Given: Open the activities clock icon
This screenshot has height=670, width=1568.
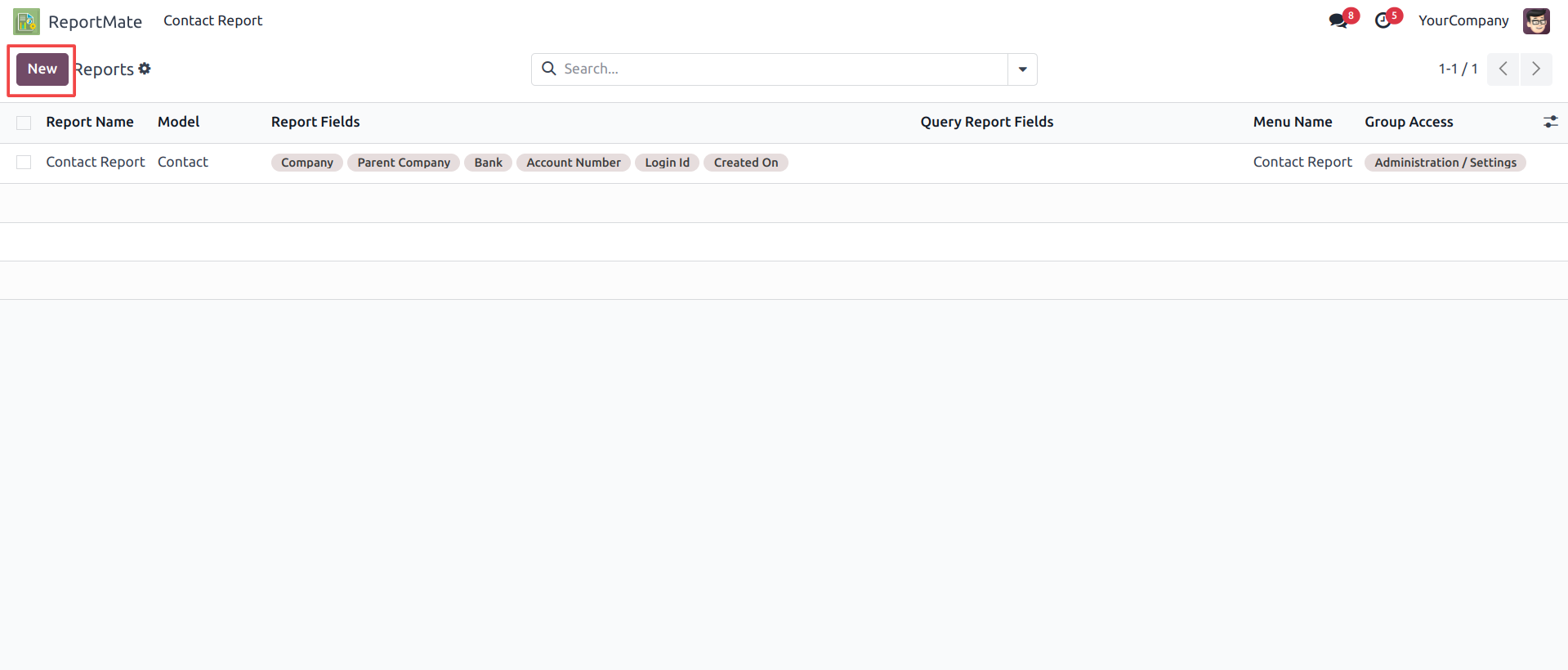Looking at the screenshot, I should [1383, 20].
